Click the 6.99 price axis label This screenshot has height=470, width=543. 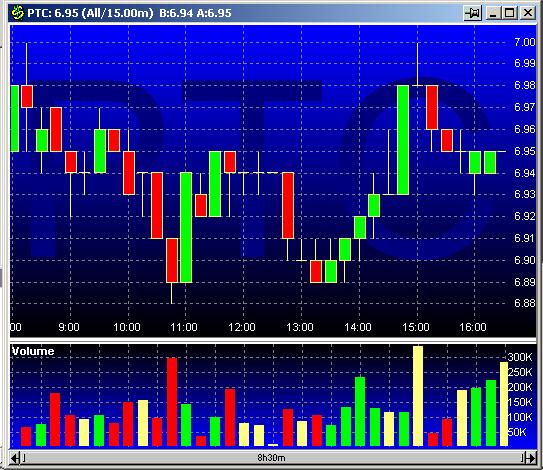click(525, 63)
